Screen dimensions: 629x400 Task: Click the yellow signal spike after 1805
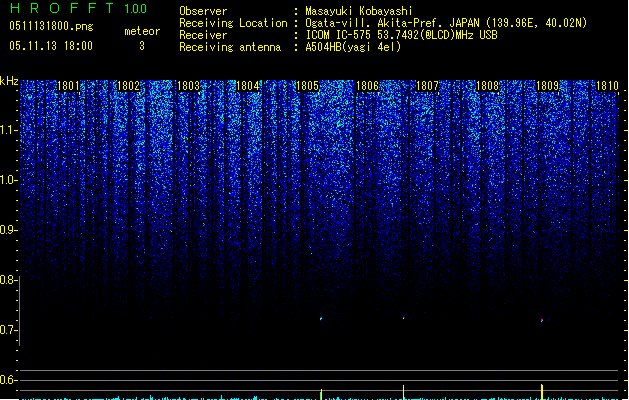click(321, 394)
